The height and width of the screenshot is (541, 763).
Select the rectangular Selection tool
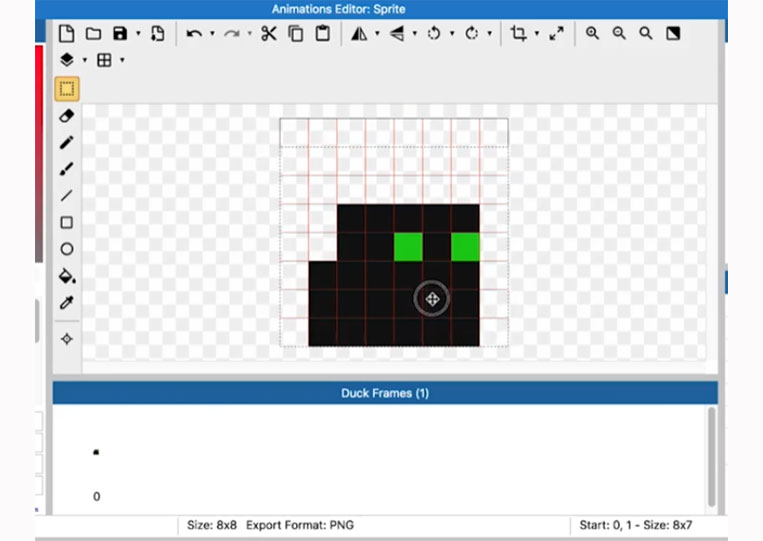67,89
